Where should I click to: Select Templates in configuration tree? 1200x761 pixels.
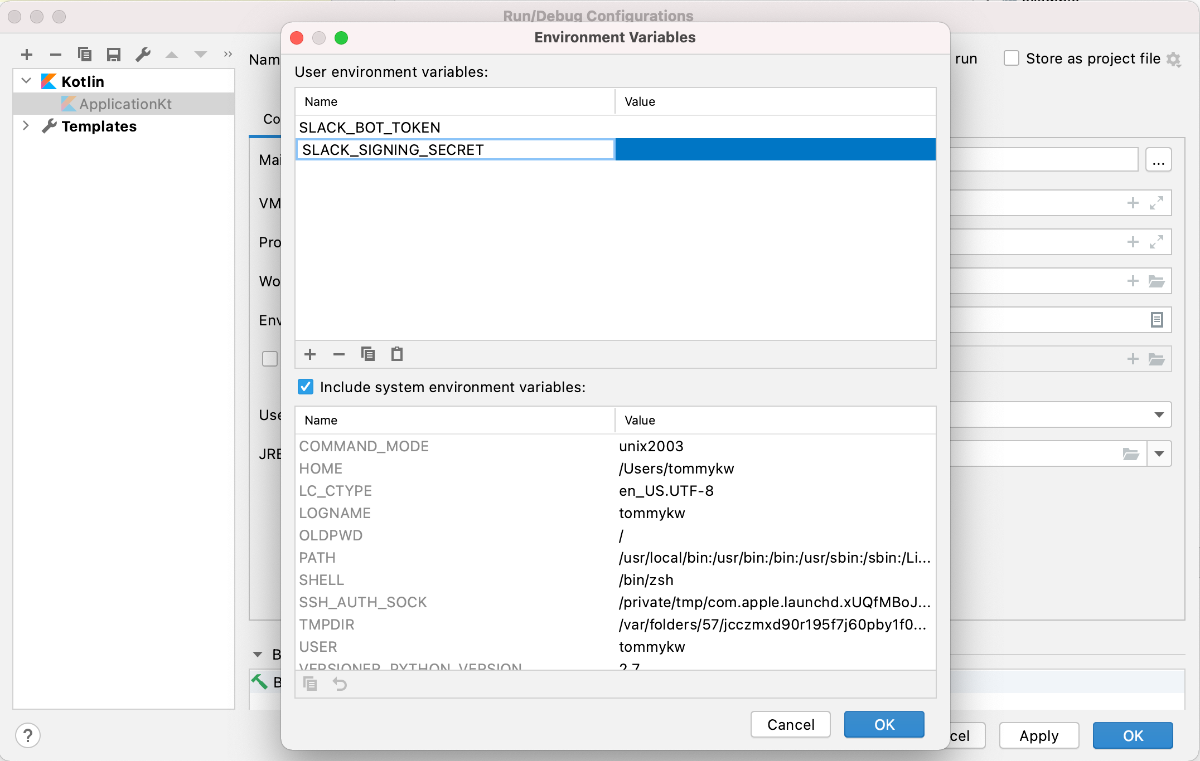pyautogui.click(x=99, y=126)
